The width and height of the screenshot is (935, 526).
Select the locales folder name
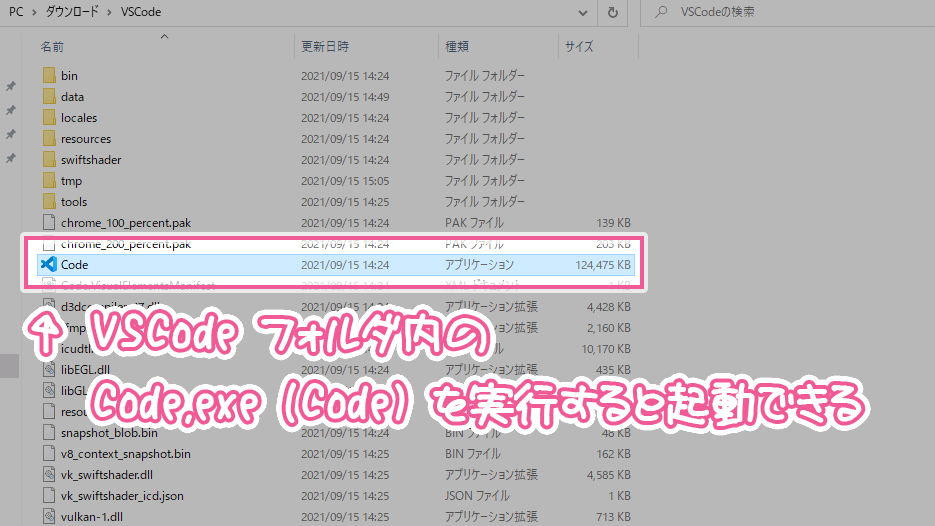click(79, 117)
